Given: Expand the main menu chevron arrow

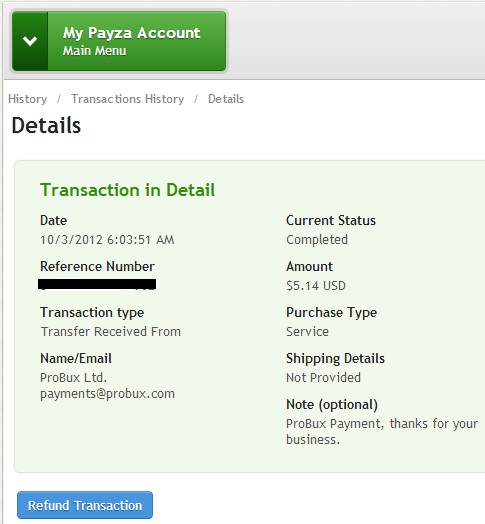Looking at the screenshot, I should [x=30, y=41].
